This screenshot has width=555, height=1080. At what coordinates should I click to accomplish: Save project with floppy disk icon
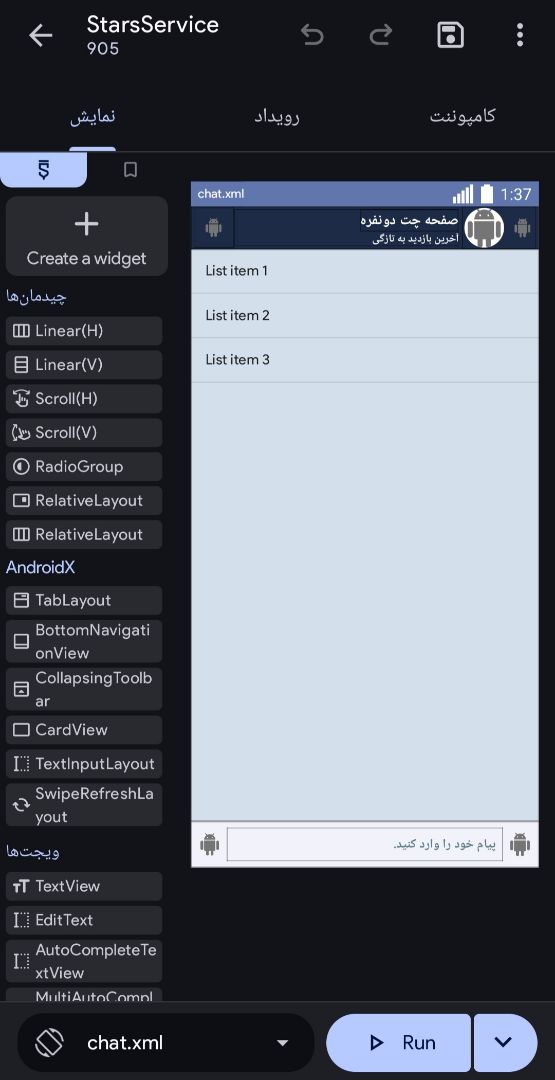click(x=450, y=35)
